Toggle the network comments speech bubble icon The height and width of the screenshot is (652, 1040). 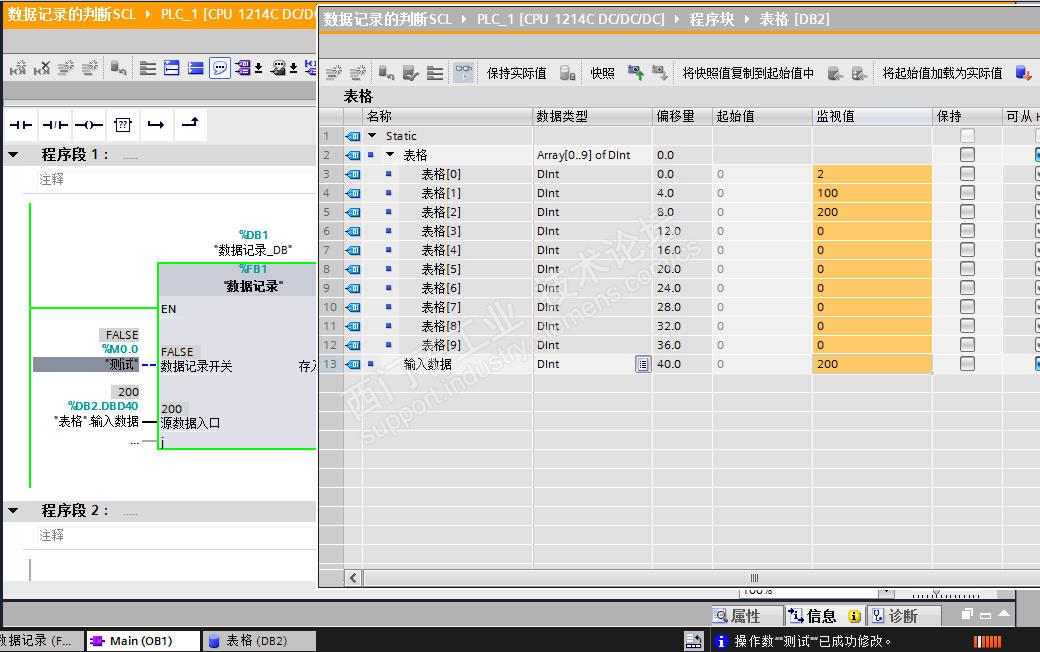pyautogui.click(x=220, y=68)
